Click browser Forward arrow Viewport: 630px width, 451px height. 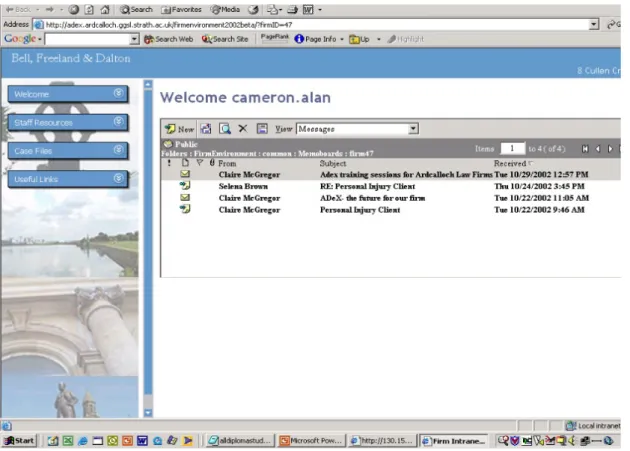(x=50, y=9)
